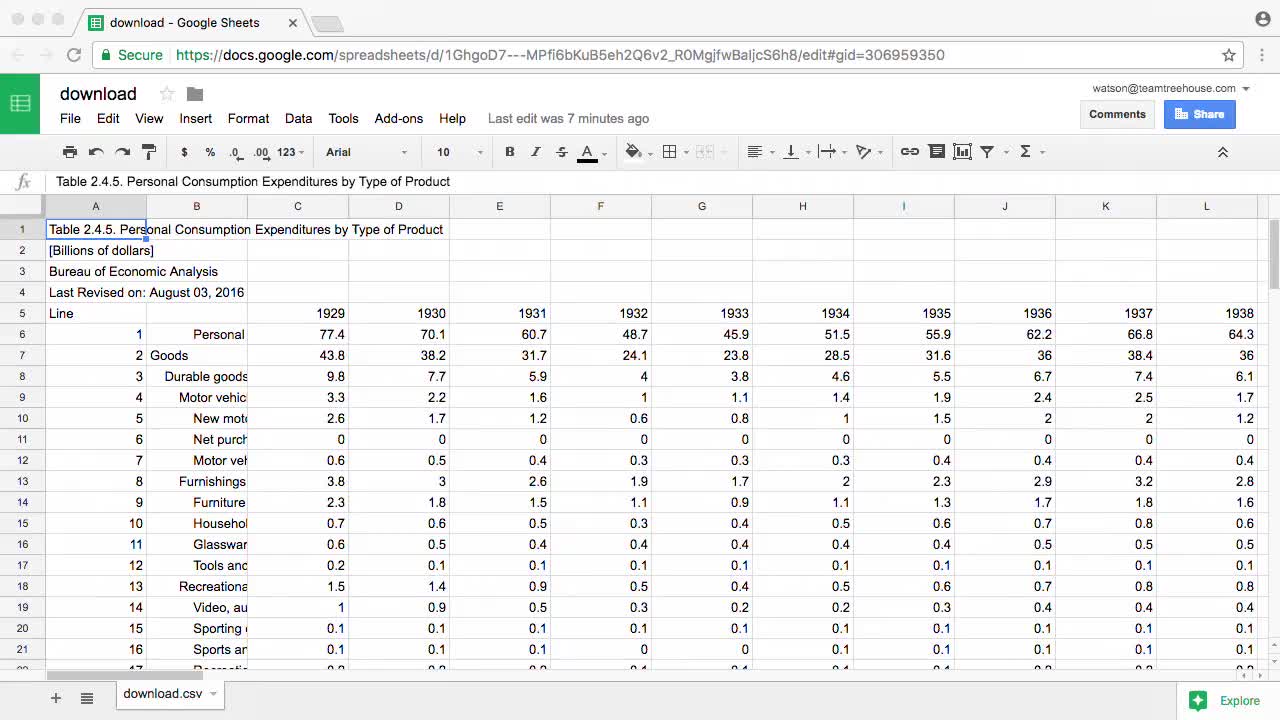Open the download.csv sheet tab menu
The image size is (1280, 720).
click(x=212, y=693)
